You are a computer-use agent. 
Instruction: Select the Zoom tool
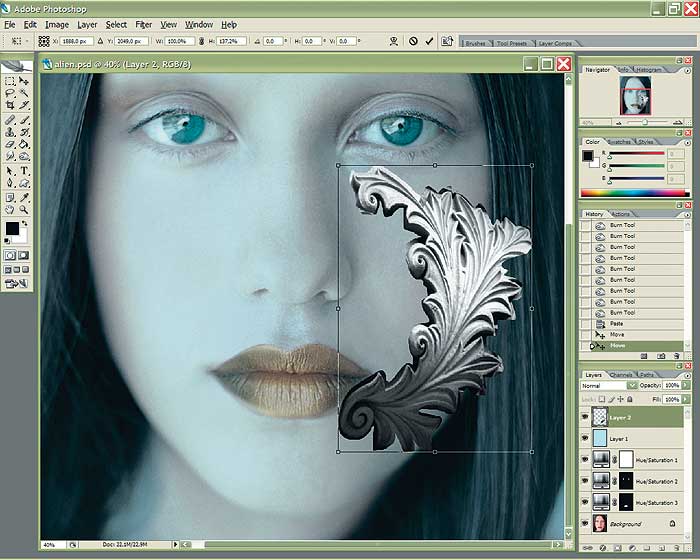[x=24, y=209]
